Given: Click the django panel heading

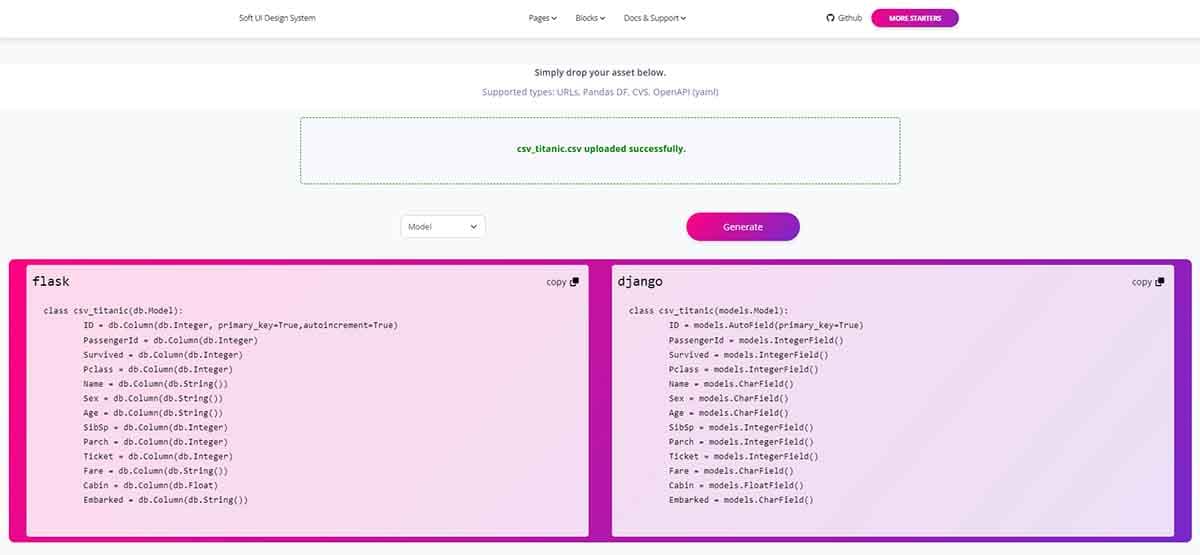Looking at the screenshot, I should click(x=640, y=282).
